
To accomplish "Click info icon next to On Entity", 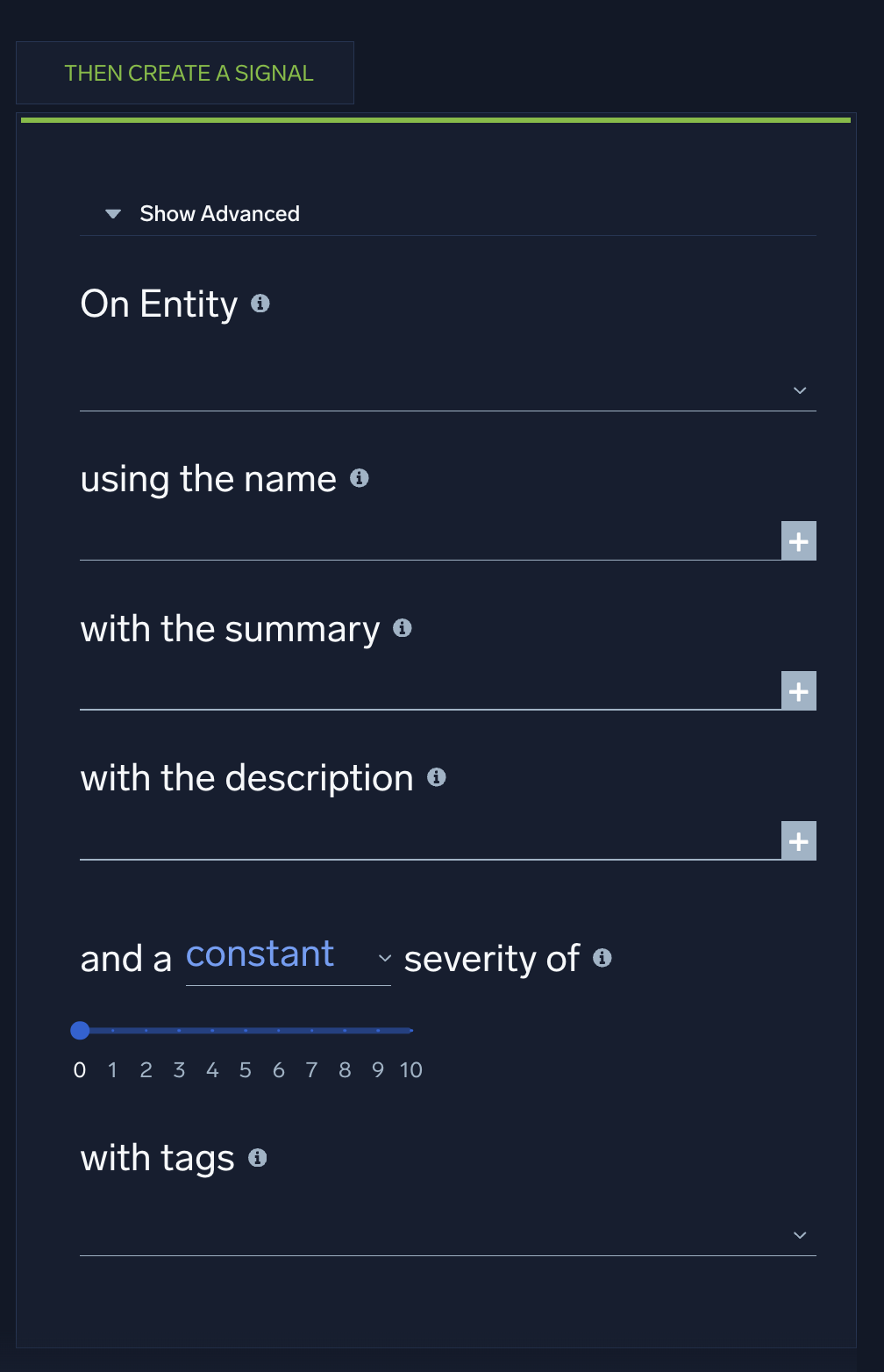I will click(x=260, y=304).
